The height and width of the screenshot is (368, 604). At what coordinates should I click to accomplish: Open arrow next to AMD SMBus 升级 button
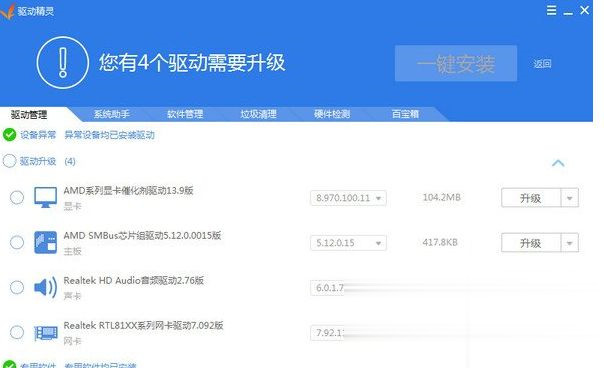(x=569, y=243)
